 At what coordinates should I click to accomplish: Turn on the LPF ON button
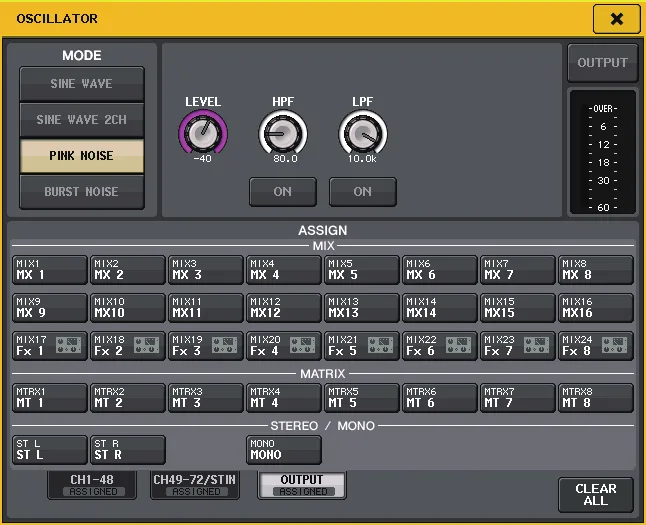(363, 192)
